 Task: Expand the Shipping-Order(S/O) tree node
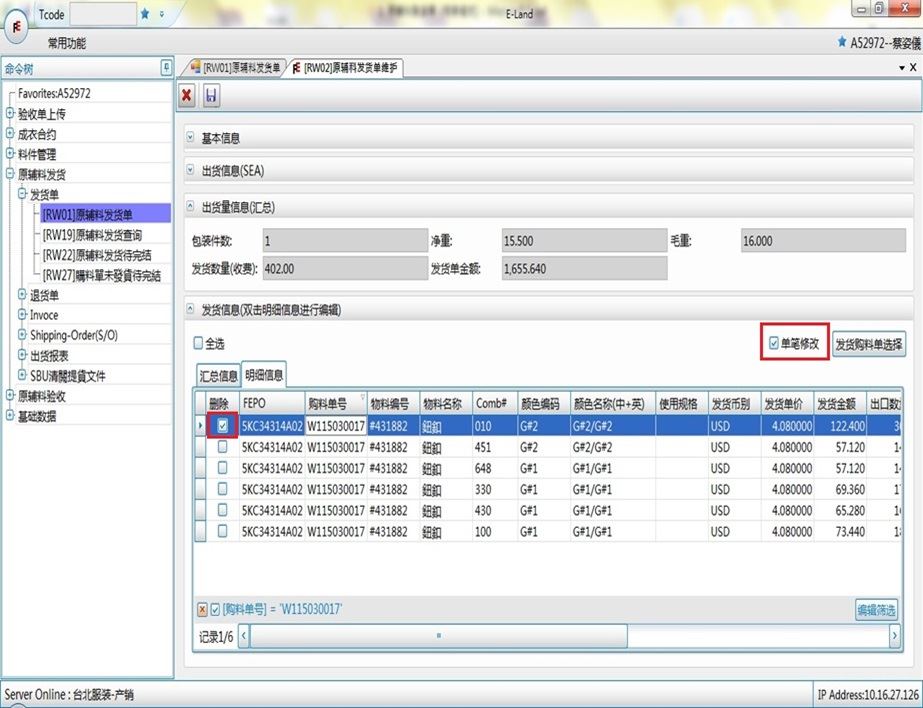23,335
